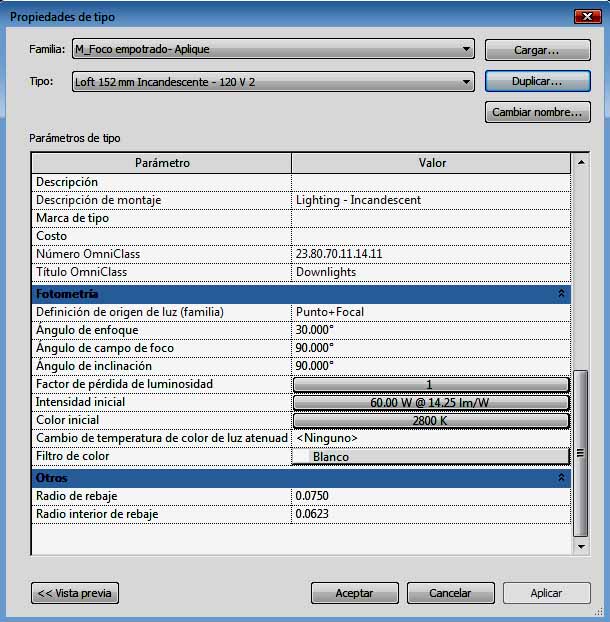Screen dimensions: 610x622
Task: Click the scrollbar down arrow
Action: [x=581, y=547]
